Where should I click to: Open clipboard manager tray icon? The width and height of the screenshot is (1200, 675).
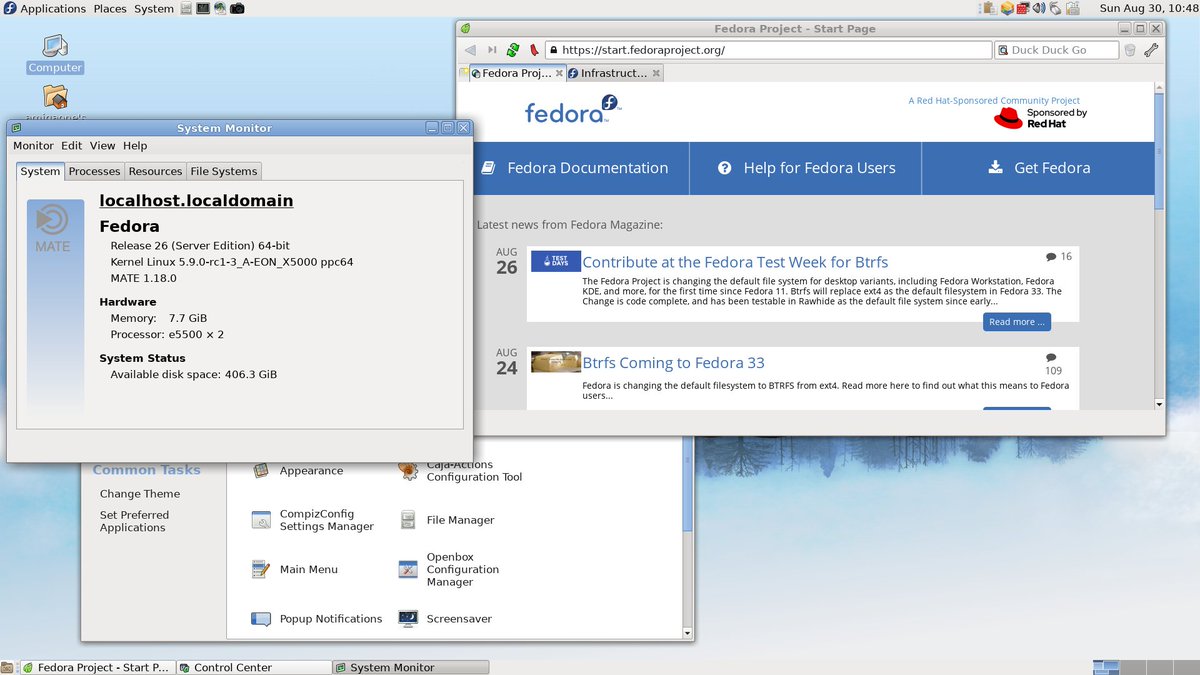pyautogui.click(x=989, y=8)
